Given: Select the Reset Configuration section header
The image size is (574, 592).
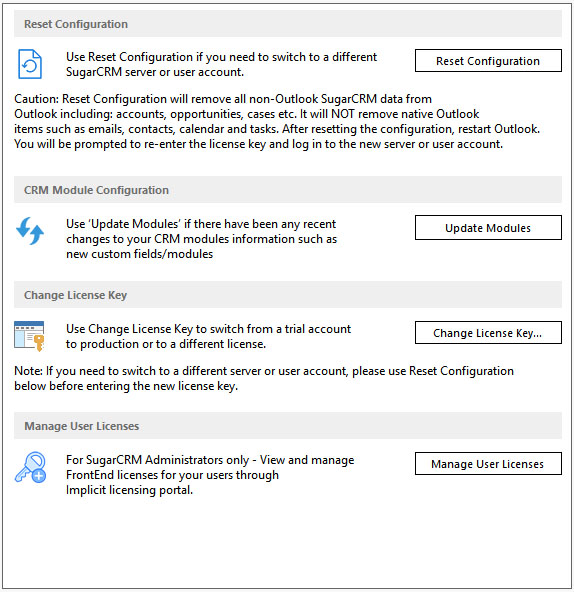Looking at the screenshot, I should [x=288, y=24].
